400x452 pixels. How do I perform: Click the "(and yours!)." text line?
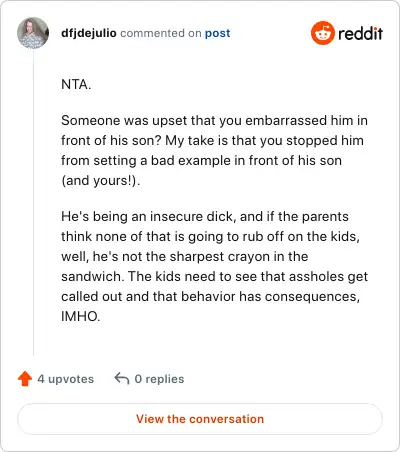tap(101, 181)
